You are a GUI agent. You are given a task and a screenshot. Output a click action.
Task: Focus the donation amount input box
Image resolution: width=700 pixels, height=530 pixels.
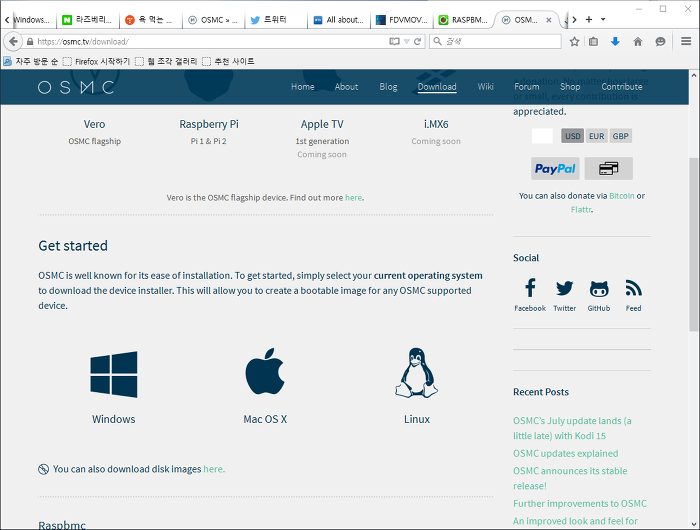(542, 136)
